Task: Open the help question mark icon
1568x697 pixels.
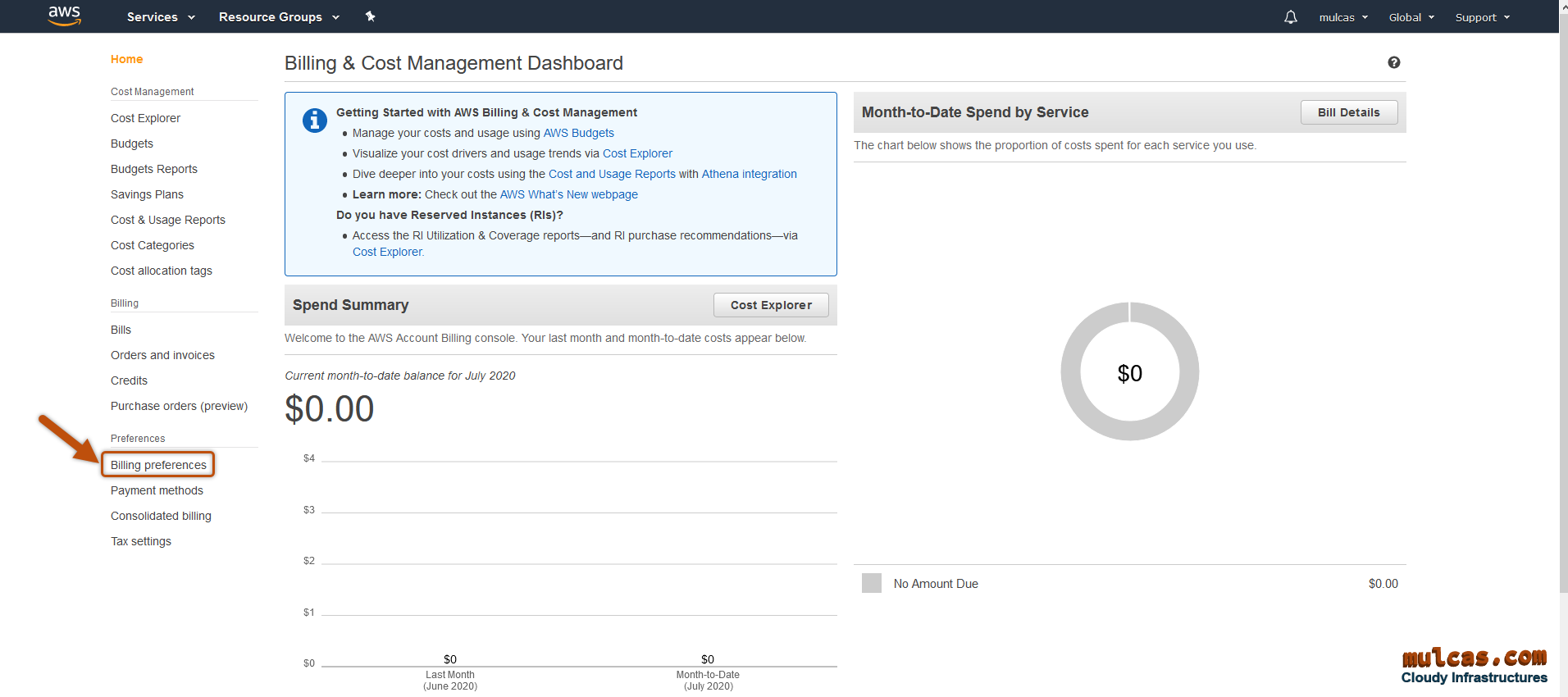Action: 1393,63
